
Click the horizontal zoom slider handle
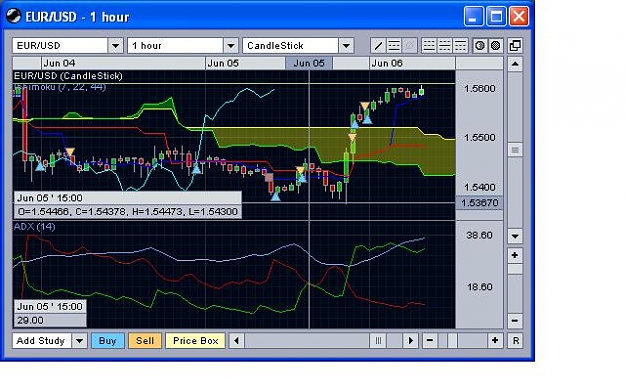[452, 341]
